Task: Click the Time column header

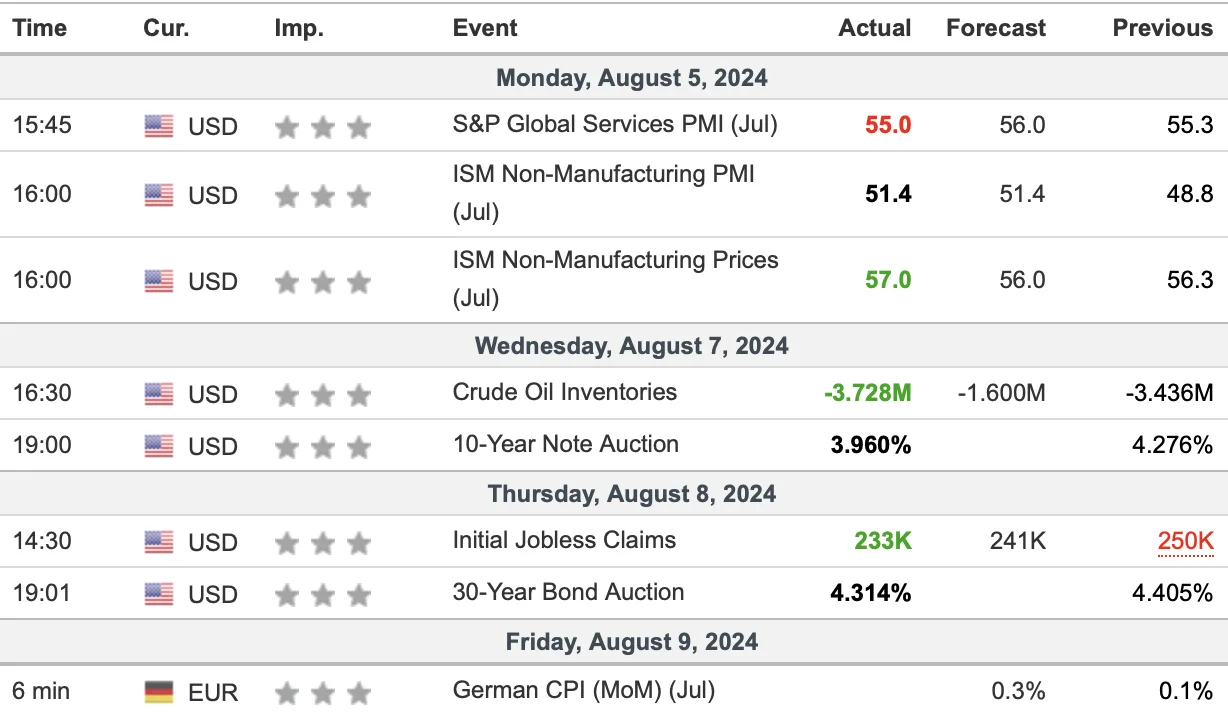Action: point(39,28)
